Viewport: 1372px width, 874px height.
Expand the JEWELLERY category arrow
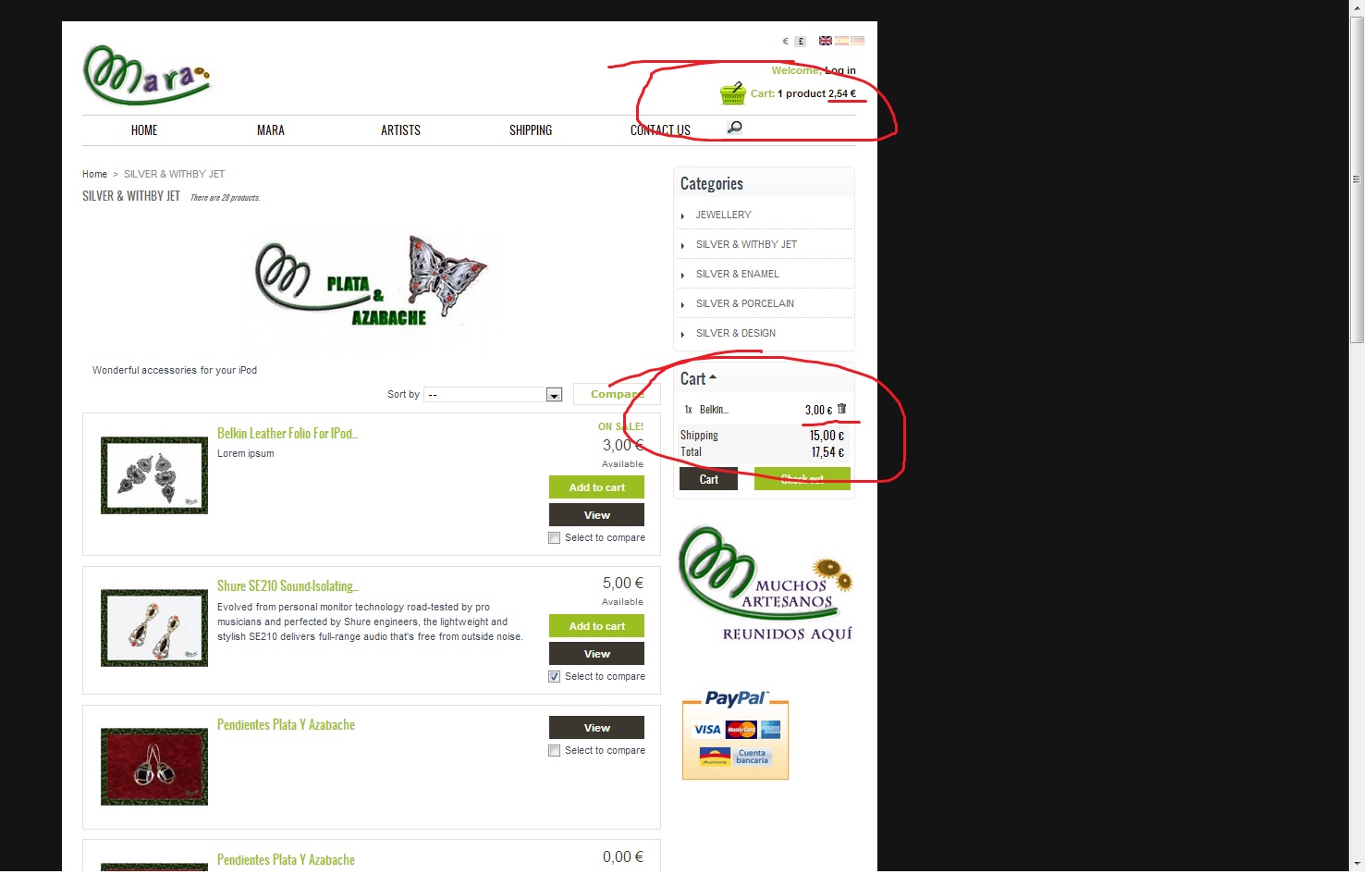[x=683, y=216]
